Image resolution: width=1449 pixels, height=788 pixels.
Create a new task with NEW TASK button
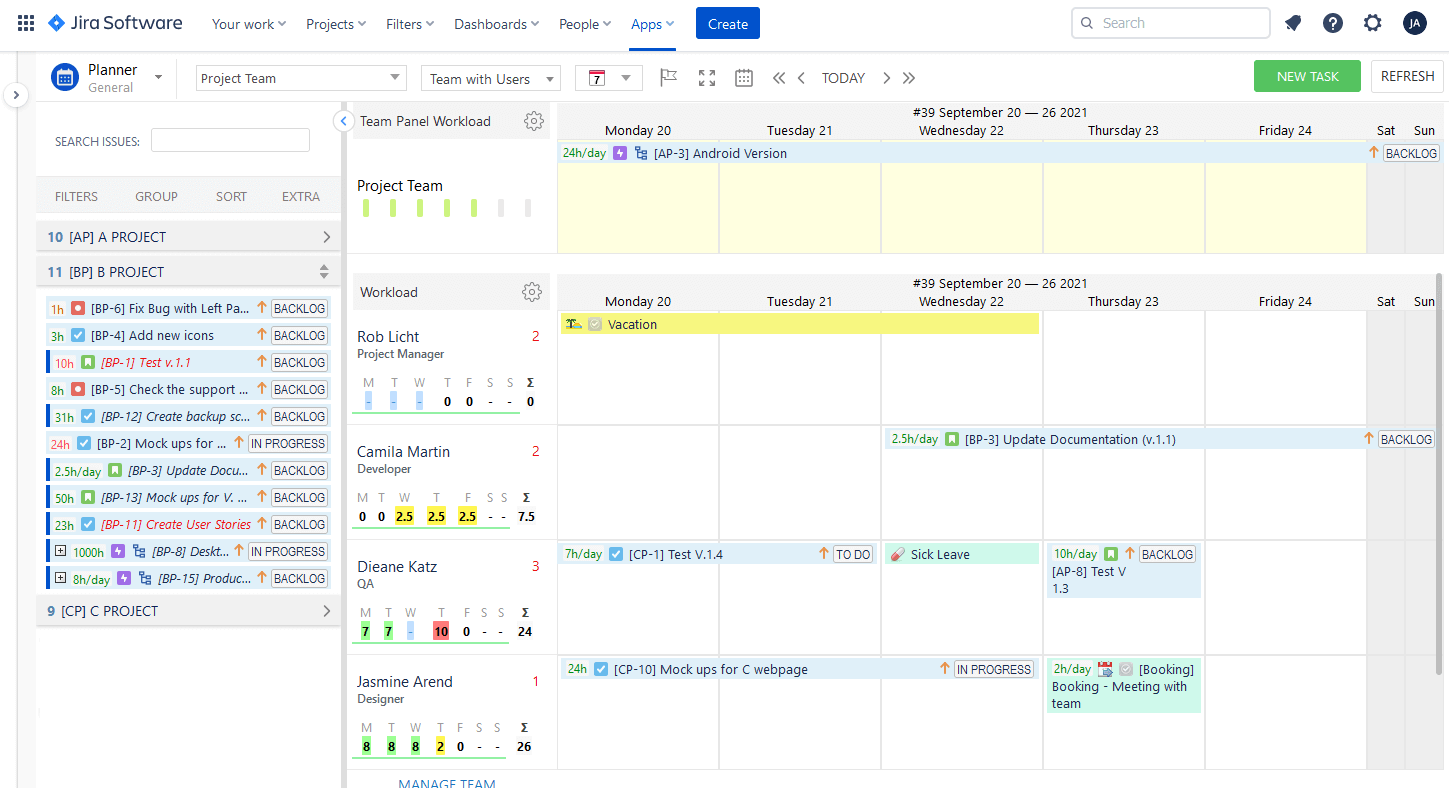(x=1307, y=75)
